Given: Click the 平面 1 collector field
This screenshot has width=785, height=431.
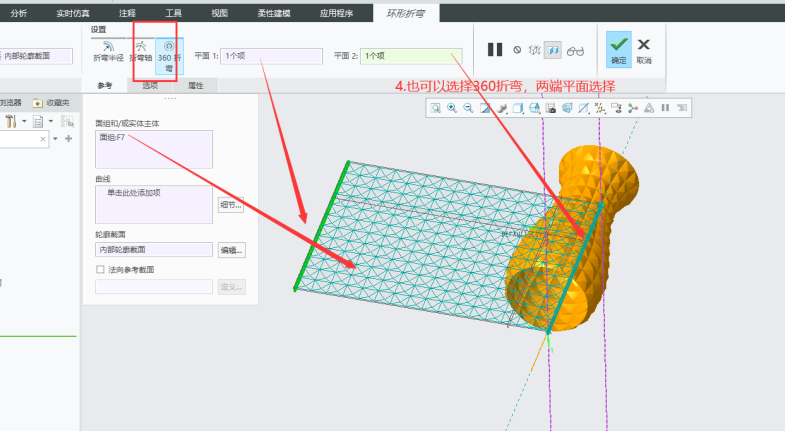Looking at the screenshot, I should 271,56.
